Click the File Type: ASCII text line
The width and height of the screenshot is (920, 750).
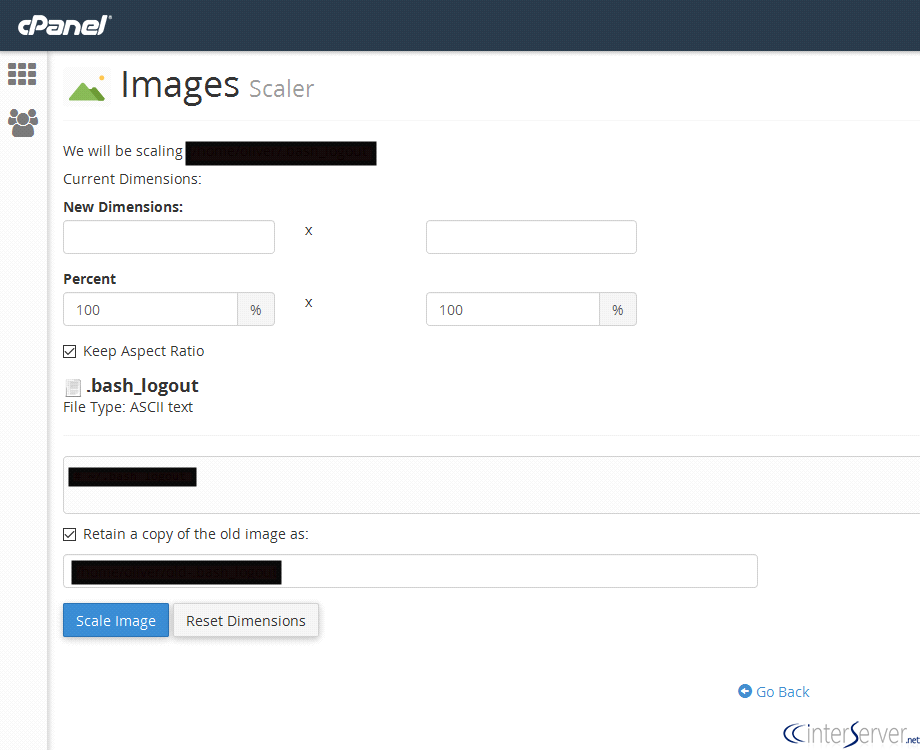128,407
